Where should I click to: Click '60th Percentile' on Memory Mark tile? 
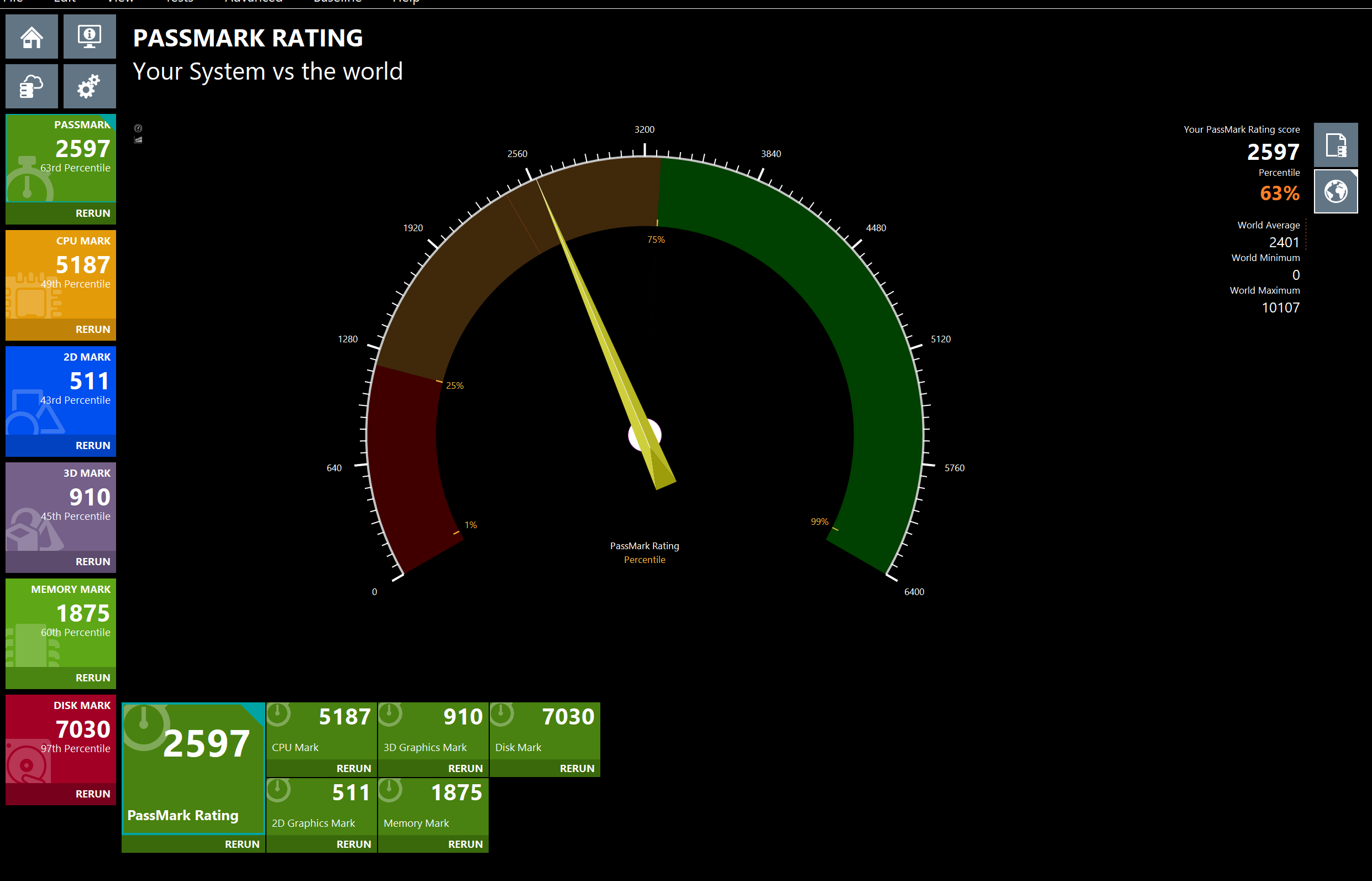tap(75, 633)
